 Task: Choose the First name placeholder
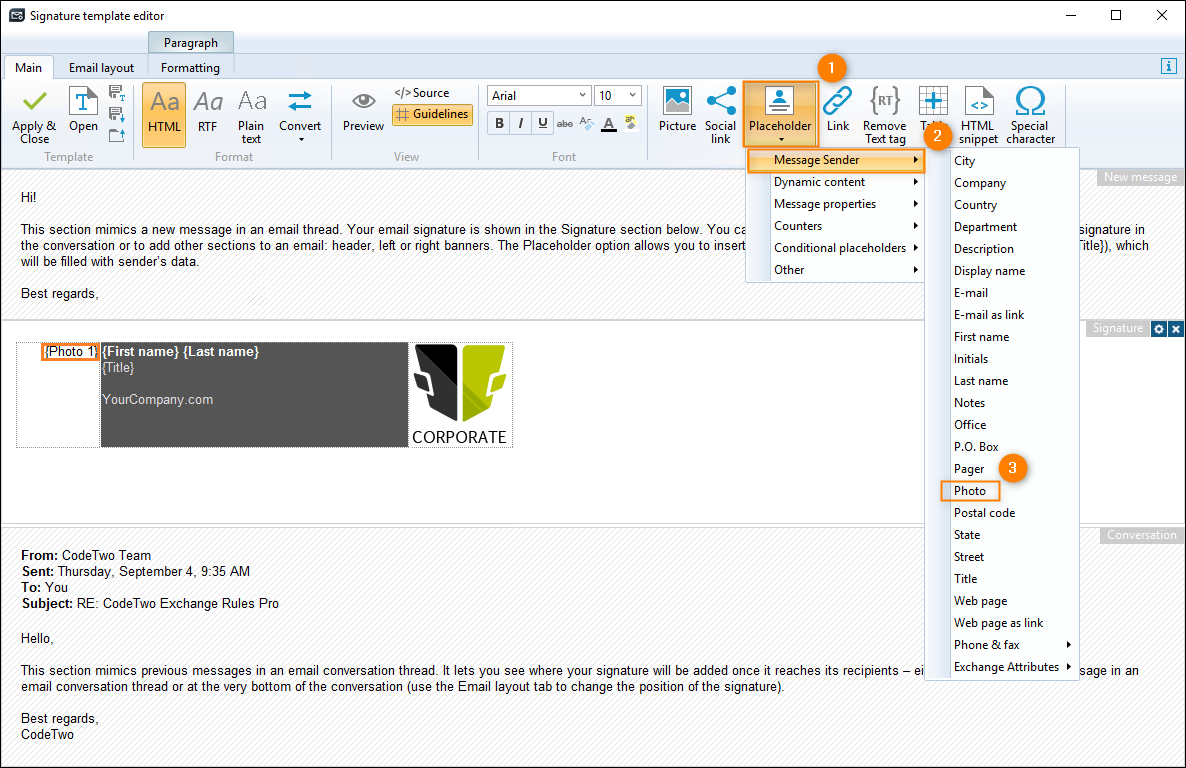point(1002,337)
